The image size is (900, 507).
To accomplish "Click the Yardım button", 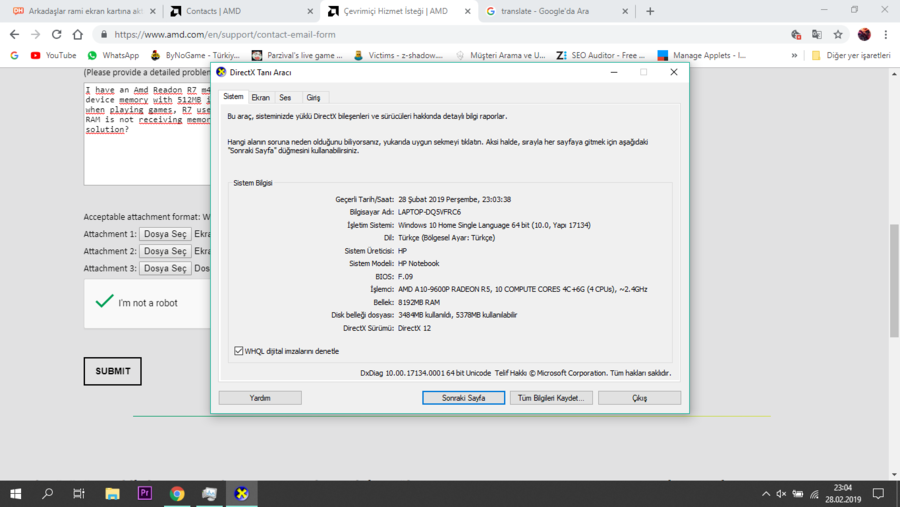I will point(260,398).
